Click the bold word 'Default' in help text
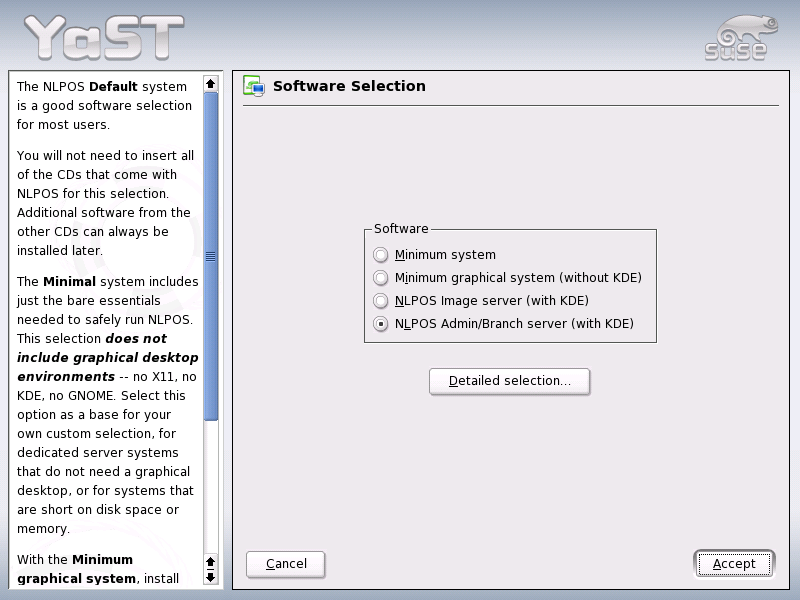 pos(113,86)
